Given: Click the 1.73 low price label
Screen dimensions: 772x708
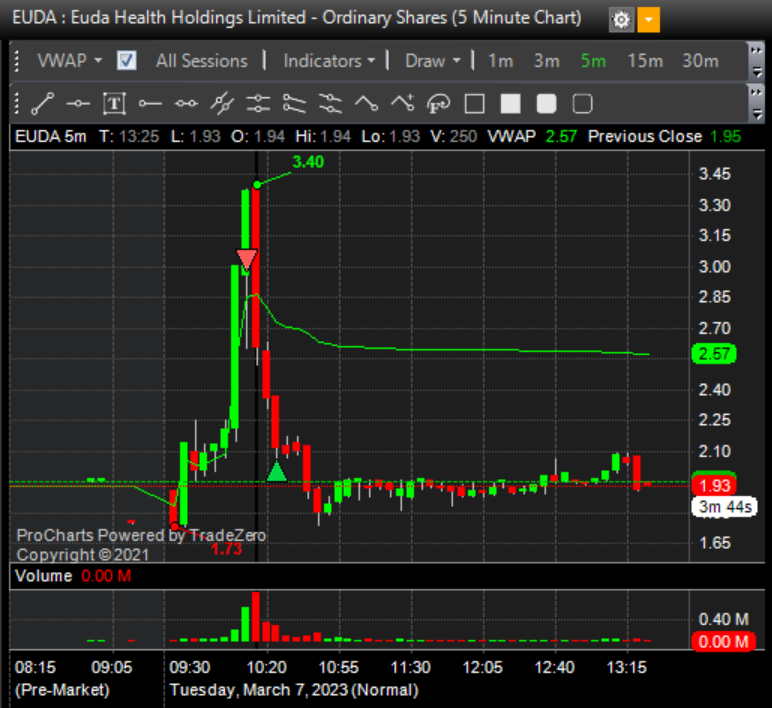Looking at the screenshot, I should 226,548.
